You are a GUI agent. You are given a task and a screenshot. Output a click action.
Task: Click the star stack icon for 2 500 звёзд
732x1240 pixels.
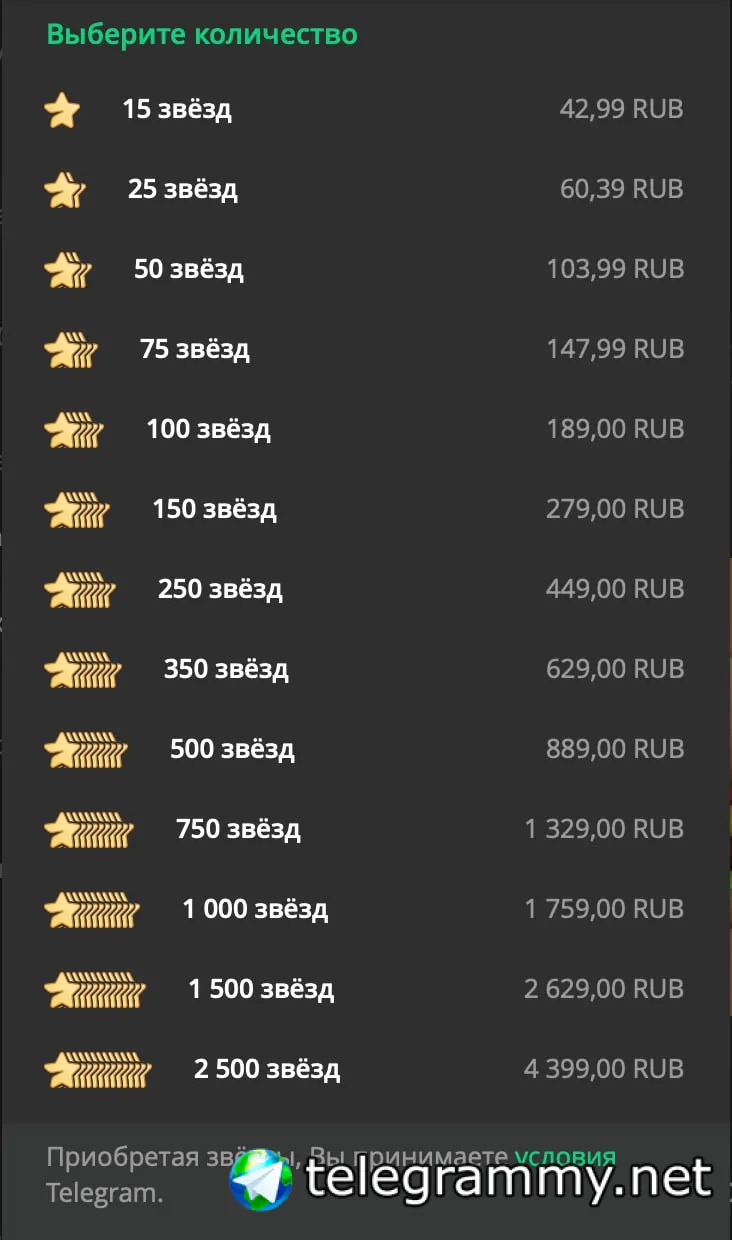[98, 1069]
